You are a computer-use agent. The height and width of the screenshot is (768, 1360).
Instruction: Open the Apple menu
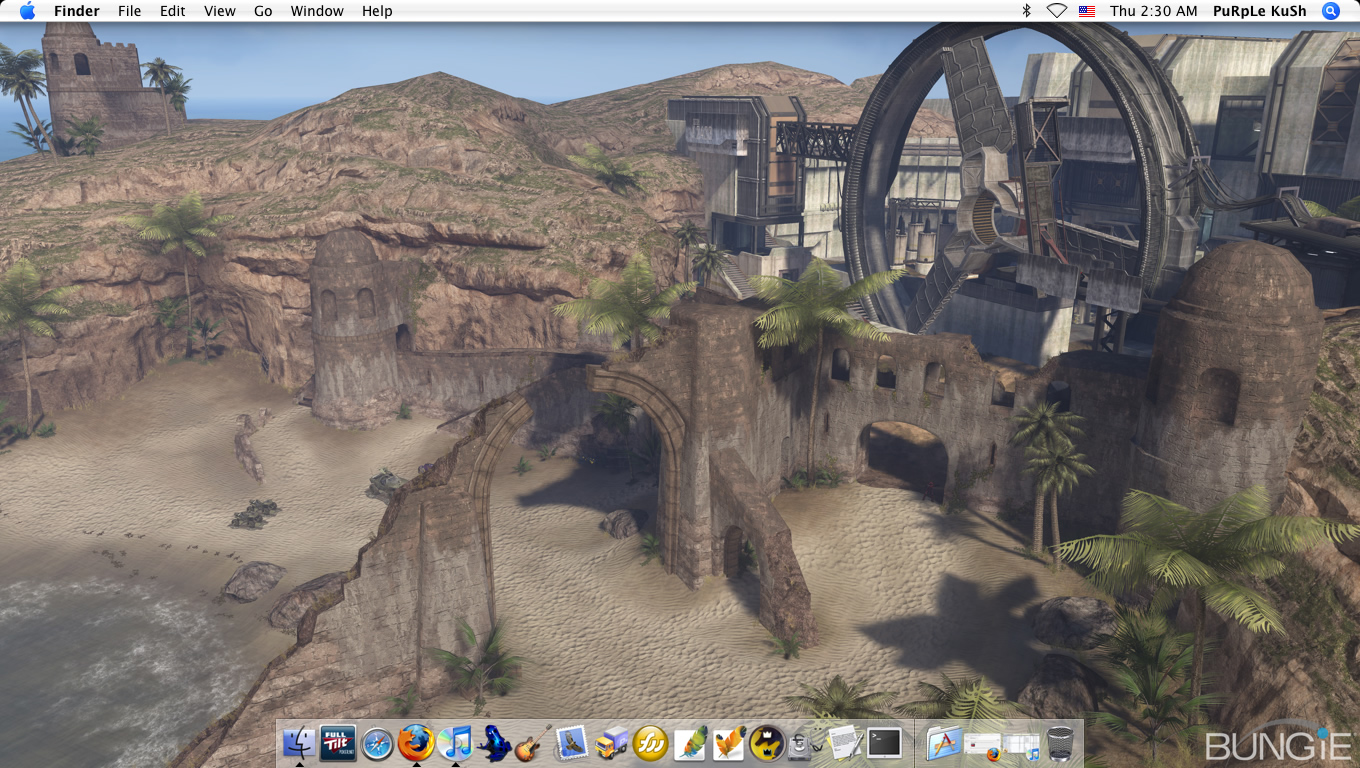27,11
